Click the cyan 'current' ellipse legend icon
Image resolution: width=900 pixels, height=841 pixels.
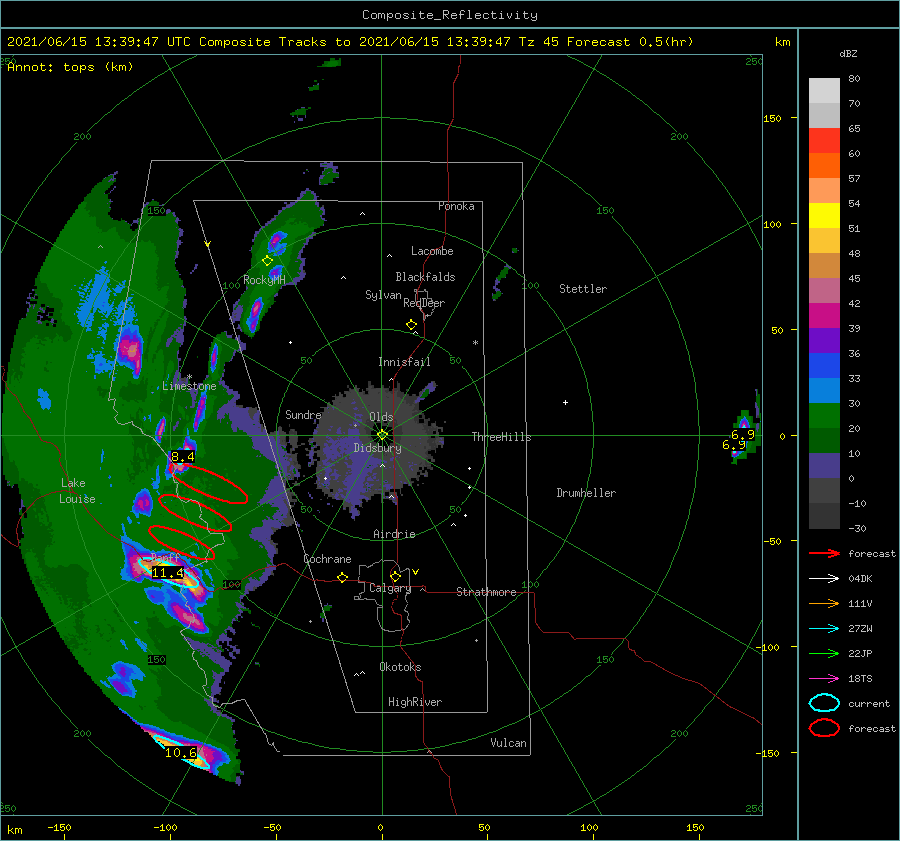click(824, 703)
